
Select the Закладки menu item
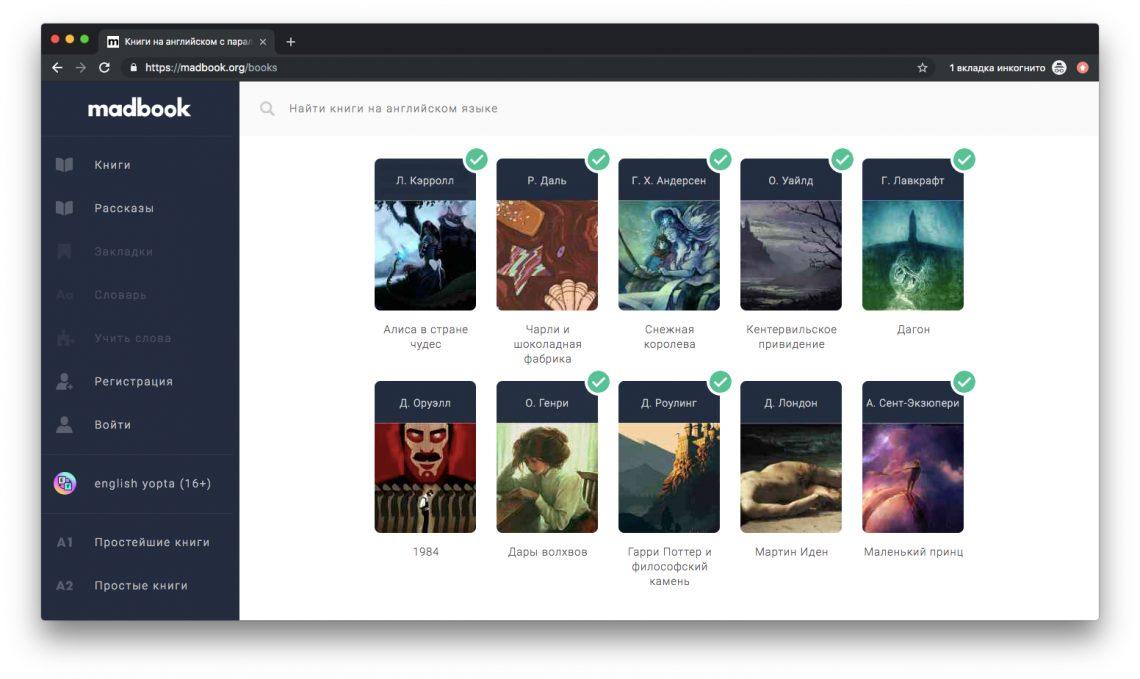tap(124, 252)
